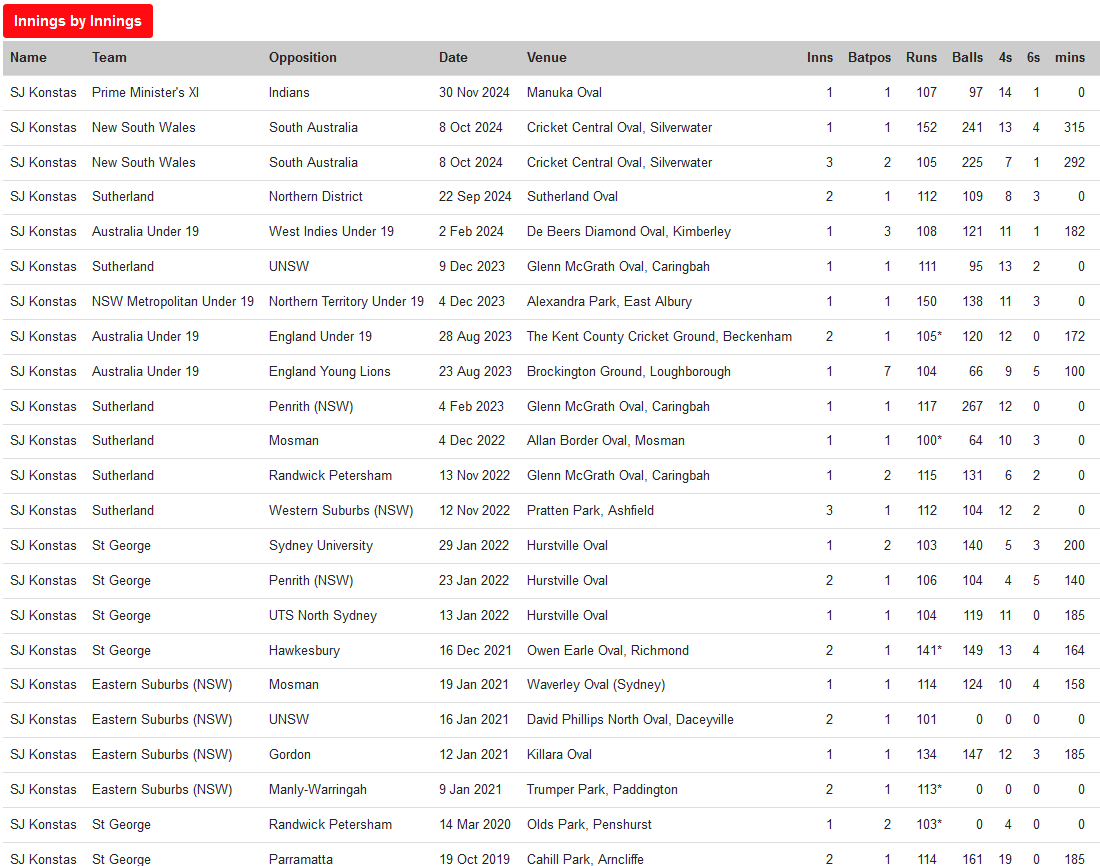The height and width of the screenshot is (866, 1100).
Task: Select the Opposition column header
Action: tap(302, 58)
